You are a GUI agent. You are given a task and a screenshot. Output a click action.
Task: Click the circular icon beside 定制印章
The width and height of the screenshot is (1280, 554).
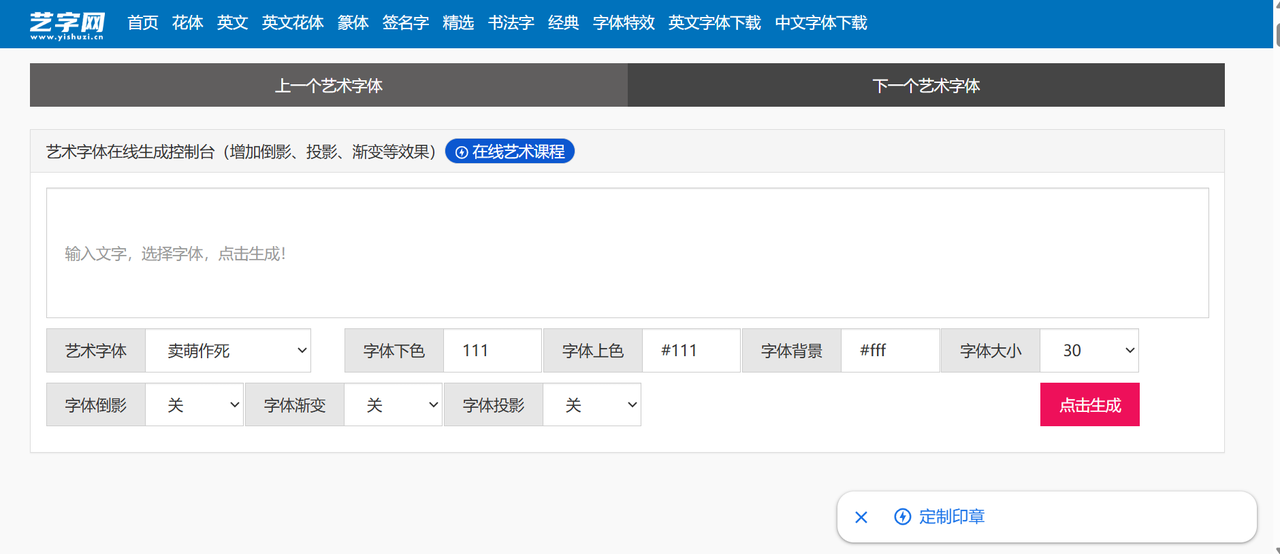[x=902, y=517]
